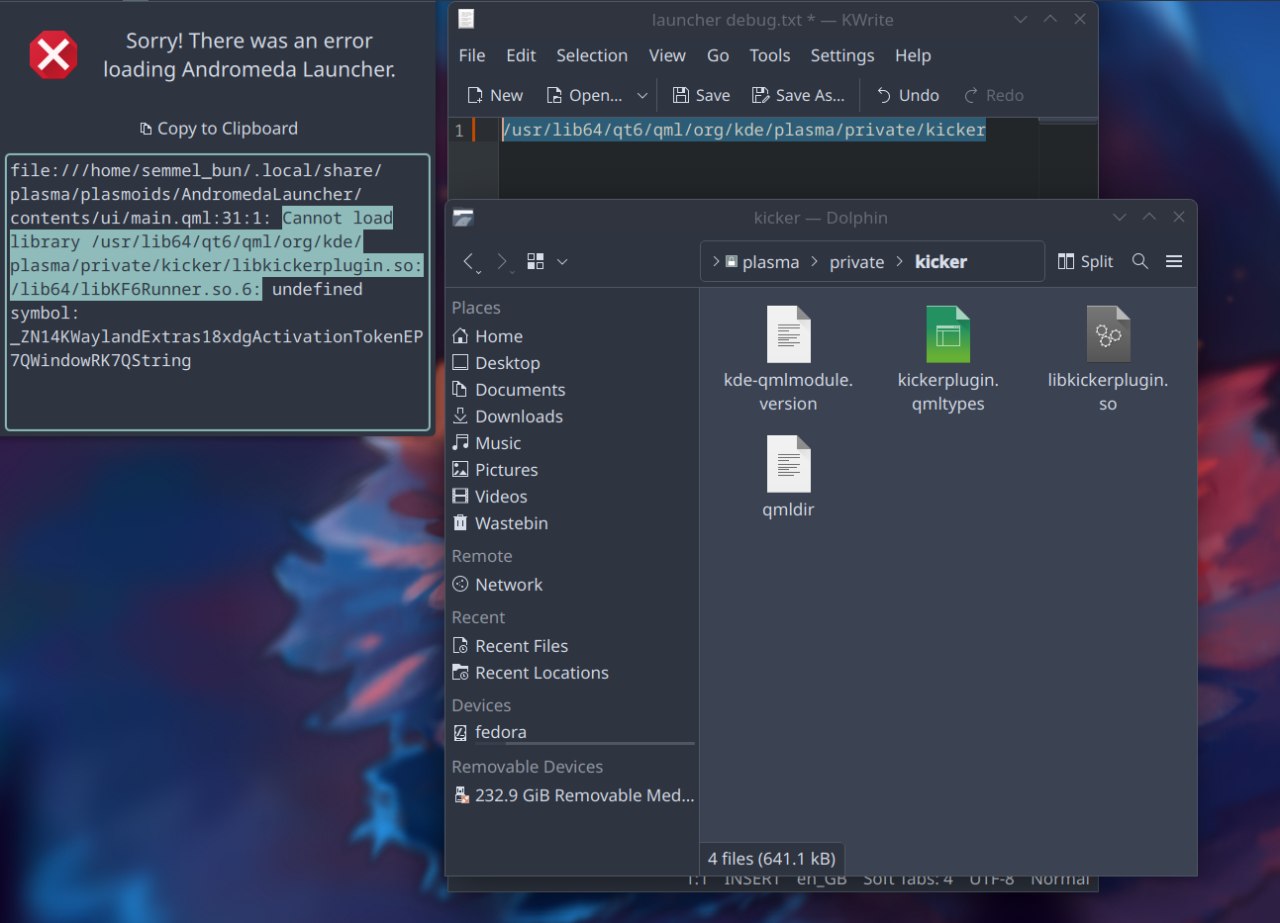Click the selected path text in KWrite editor
This screenshot has height=923, width=1280.
click(744, 130)
